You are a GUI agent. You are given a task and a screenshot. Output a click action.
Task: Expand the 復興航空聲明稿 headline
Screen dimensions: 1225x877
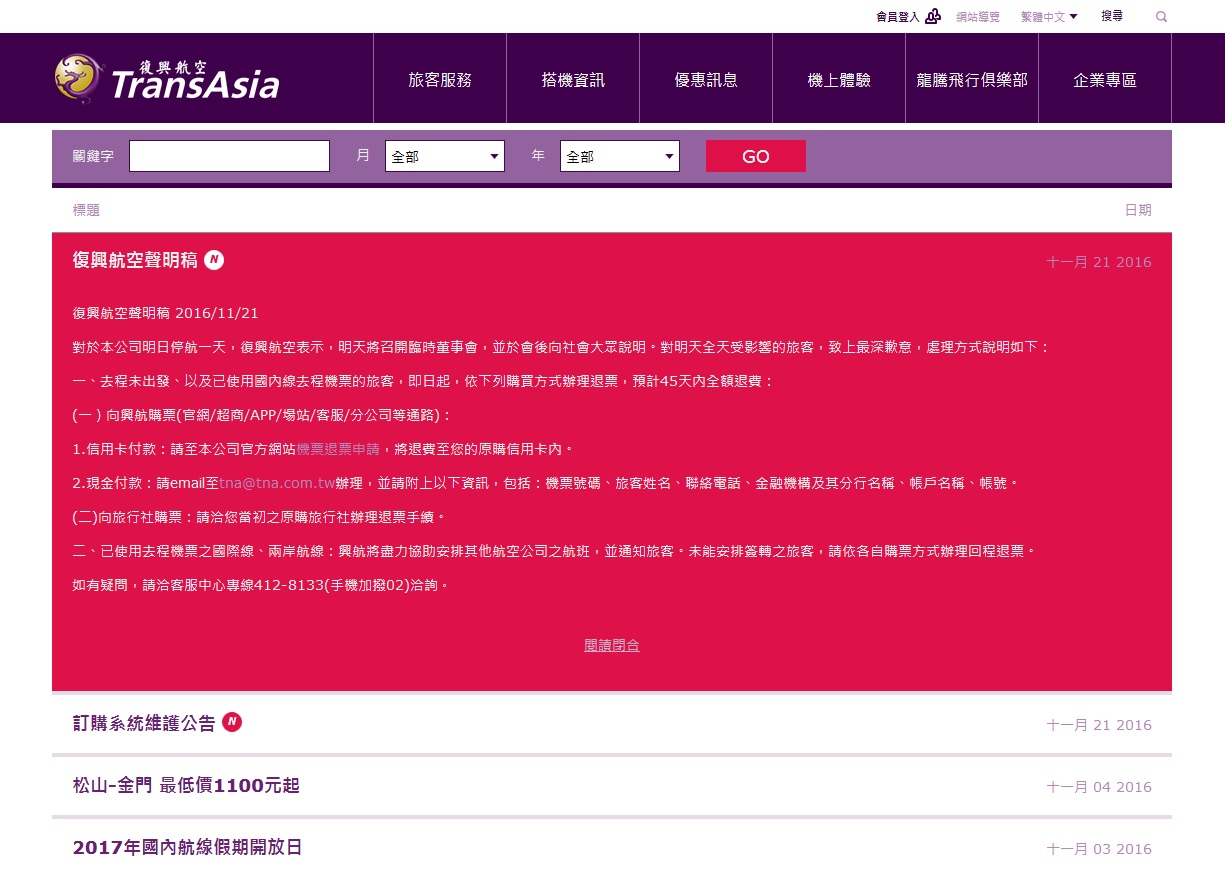point(135,260)
